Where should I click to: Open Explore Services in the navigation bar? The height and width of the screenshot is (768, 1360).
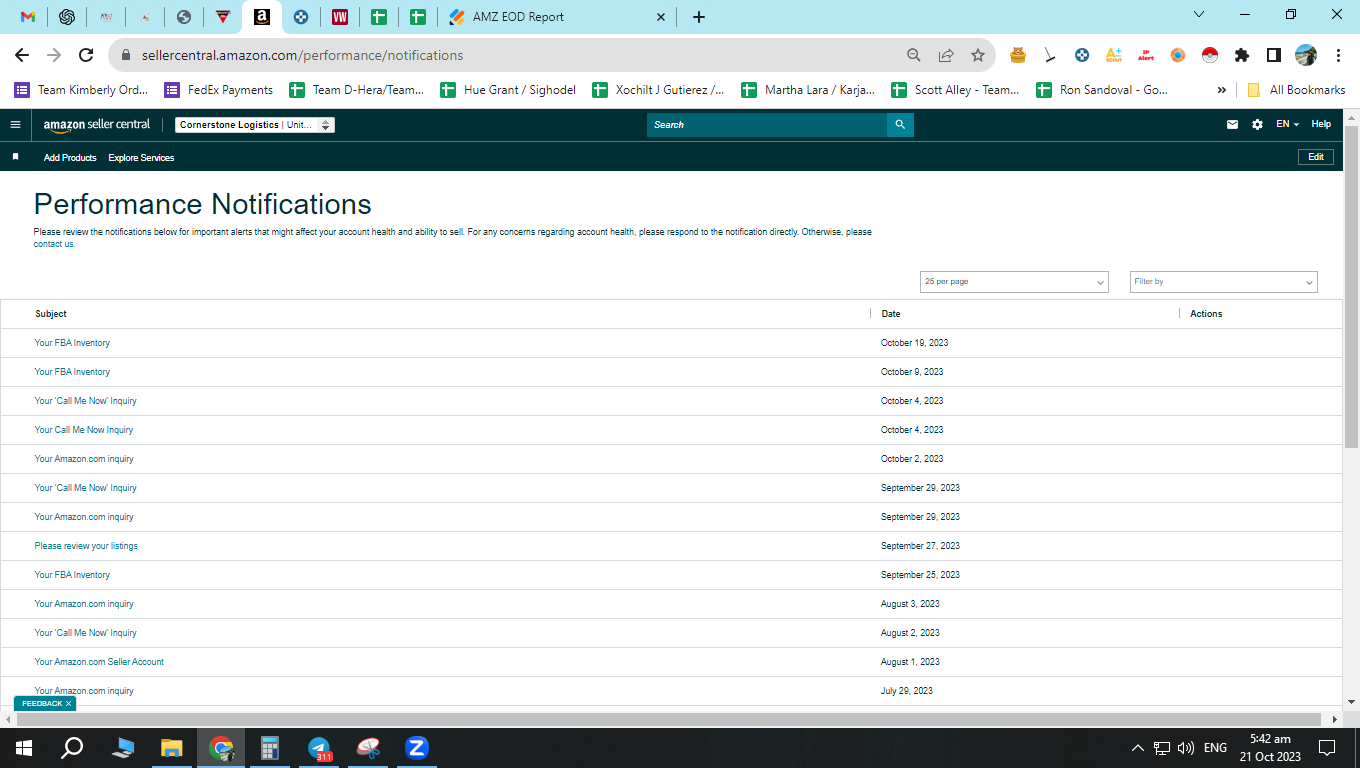click(x=141, y=158)
